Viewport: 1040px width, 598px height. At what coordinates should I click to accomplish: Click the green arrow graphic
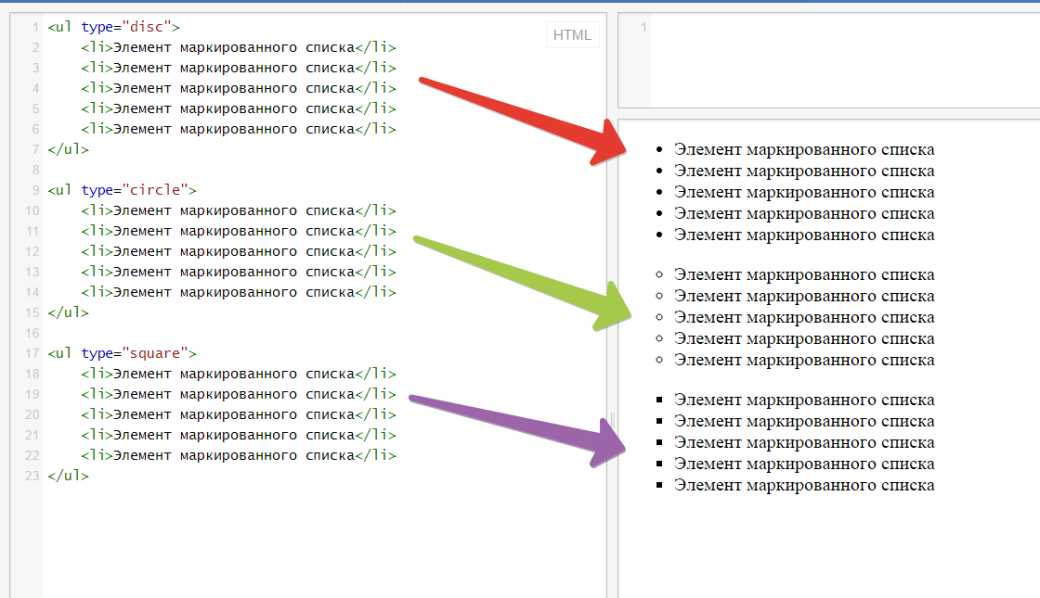[520, 280]
